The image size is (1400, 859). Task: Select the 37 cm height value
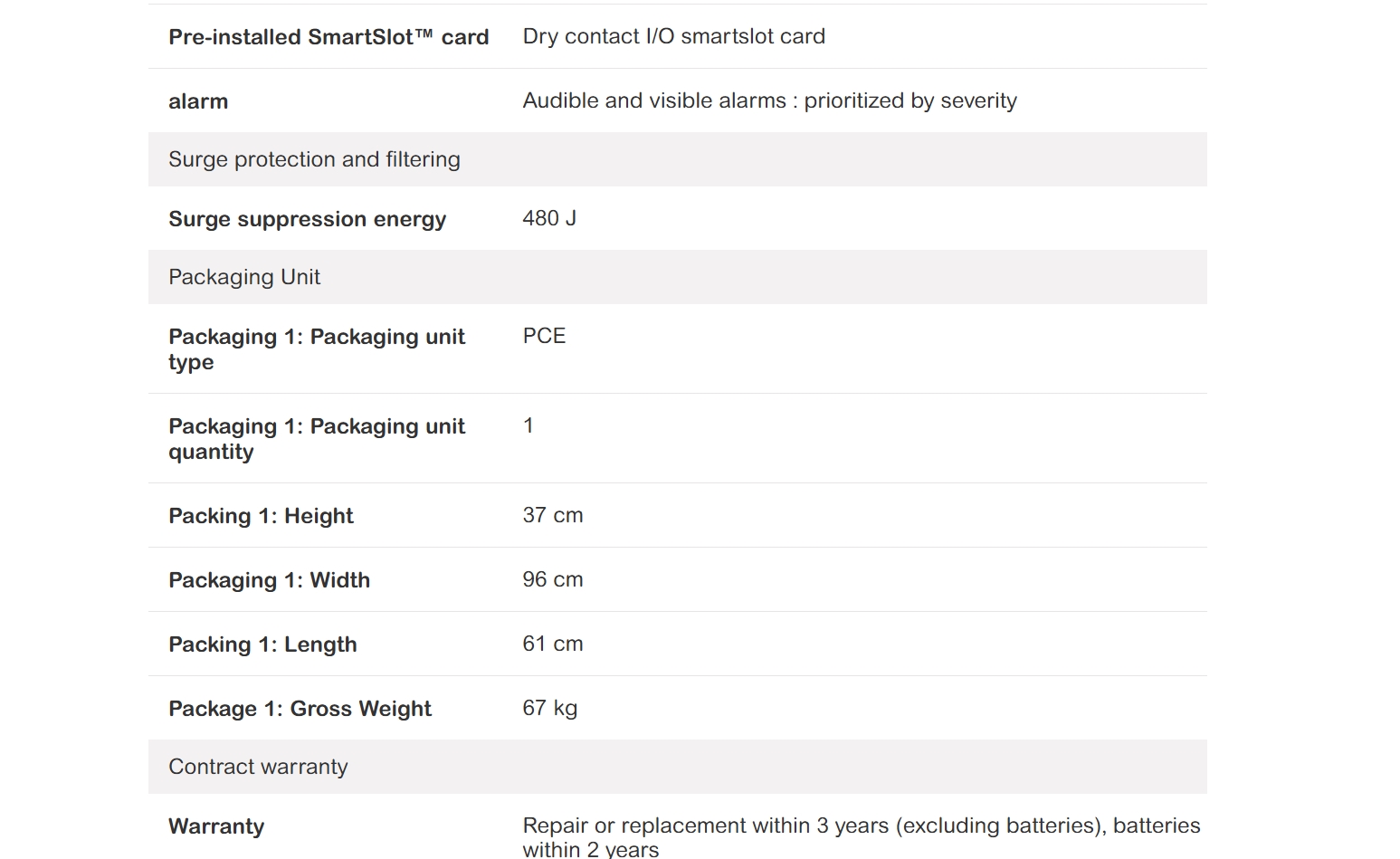[552, 515]
